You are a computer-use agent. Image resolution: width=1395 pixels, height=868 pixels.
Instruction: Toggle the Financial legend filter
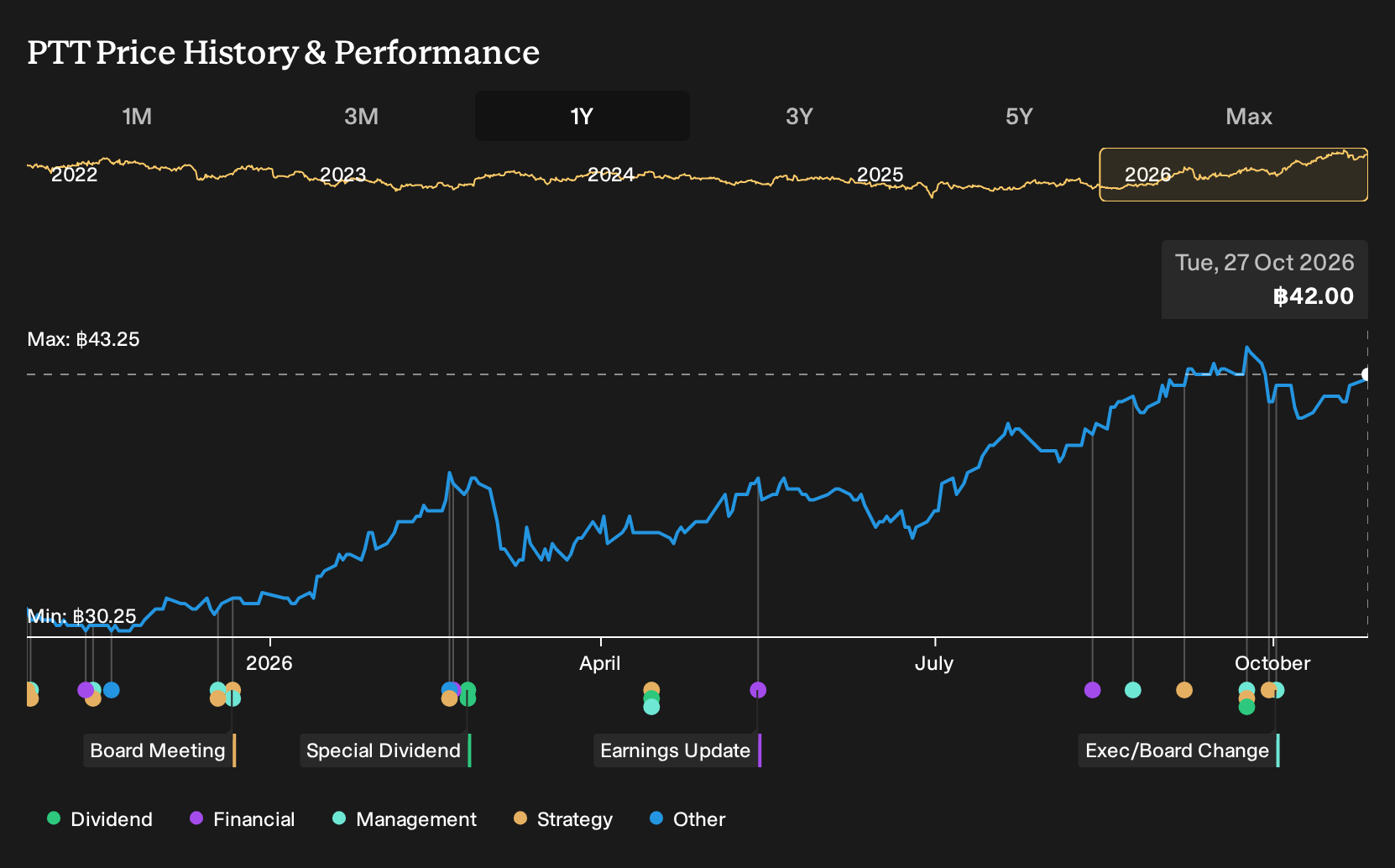[243, 819]
